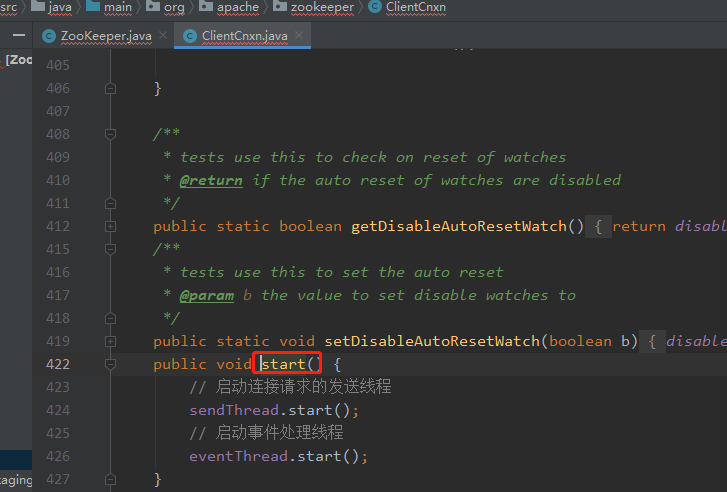Click the org breadcrumb folder icon
The height and width of the screenshot is (492, 727).
tap(153, 6)
